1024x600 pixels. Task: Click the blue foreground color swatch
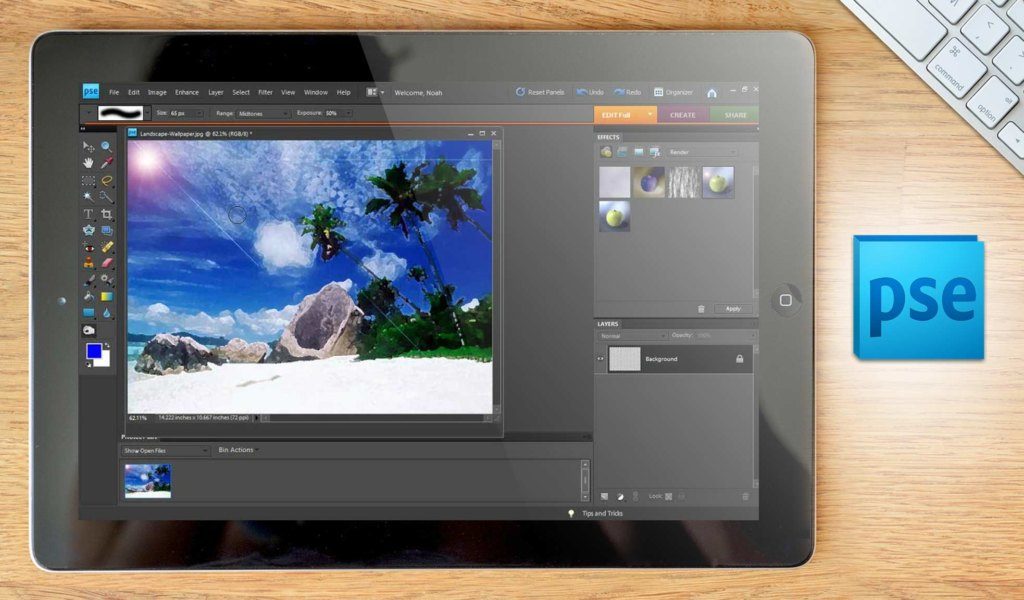[x=94, y=351]
